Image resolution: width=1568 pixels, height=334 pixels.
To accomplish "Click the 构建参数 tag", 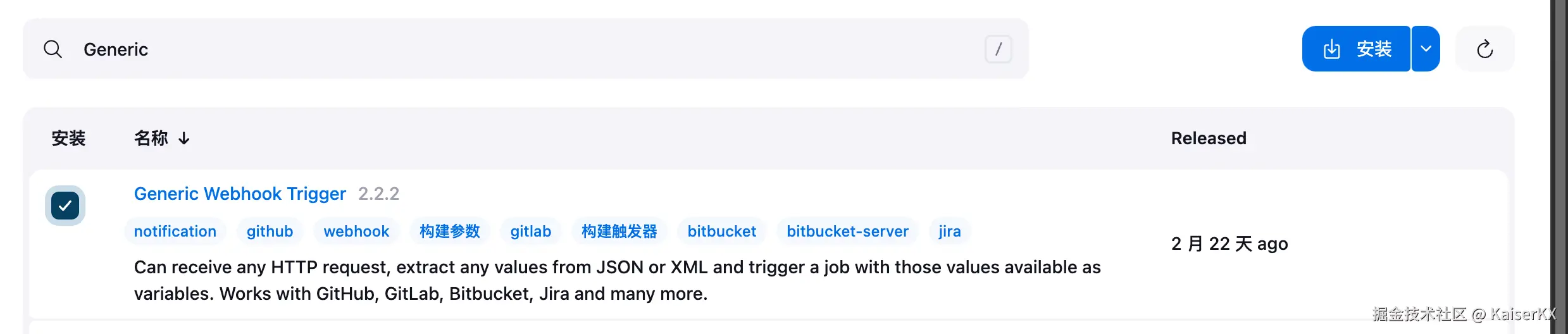I will (x=449, y=232).
